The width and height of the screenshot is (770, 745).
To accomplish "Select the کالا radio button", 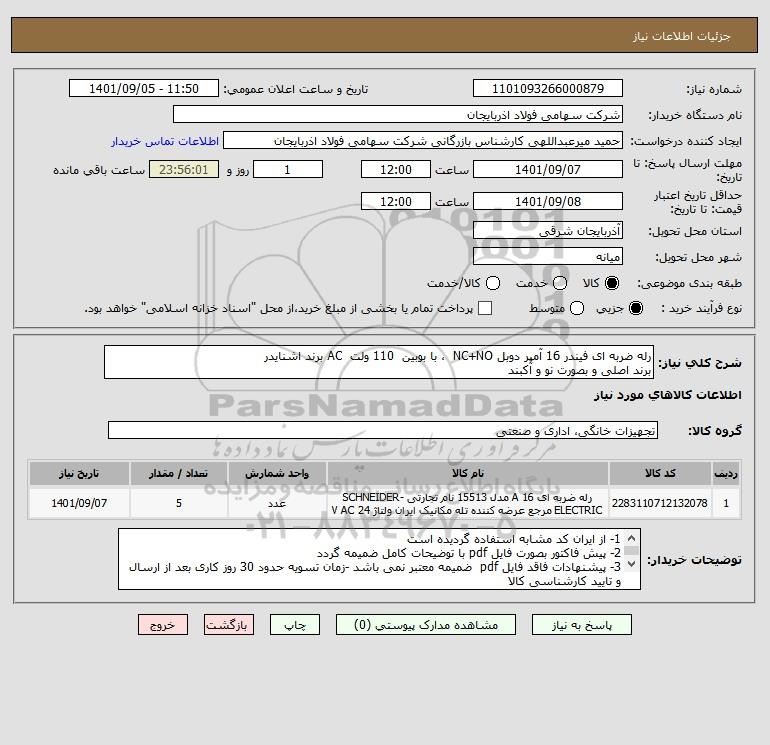I will [x=612, y=283].
